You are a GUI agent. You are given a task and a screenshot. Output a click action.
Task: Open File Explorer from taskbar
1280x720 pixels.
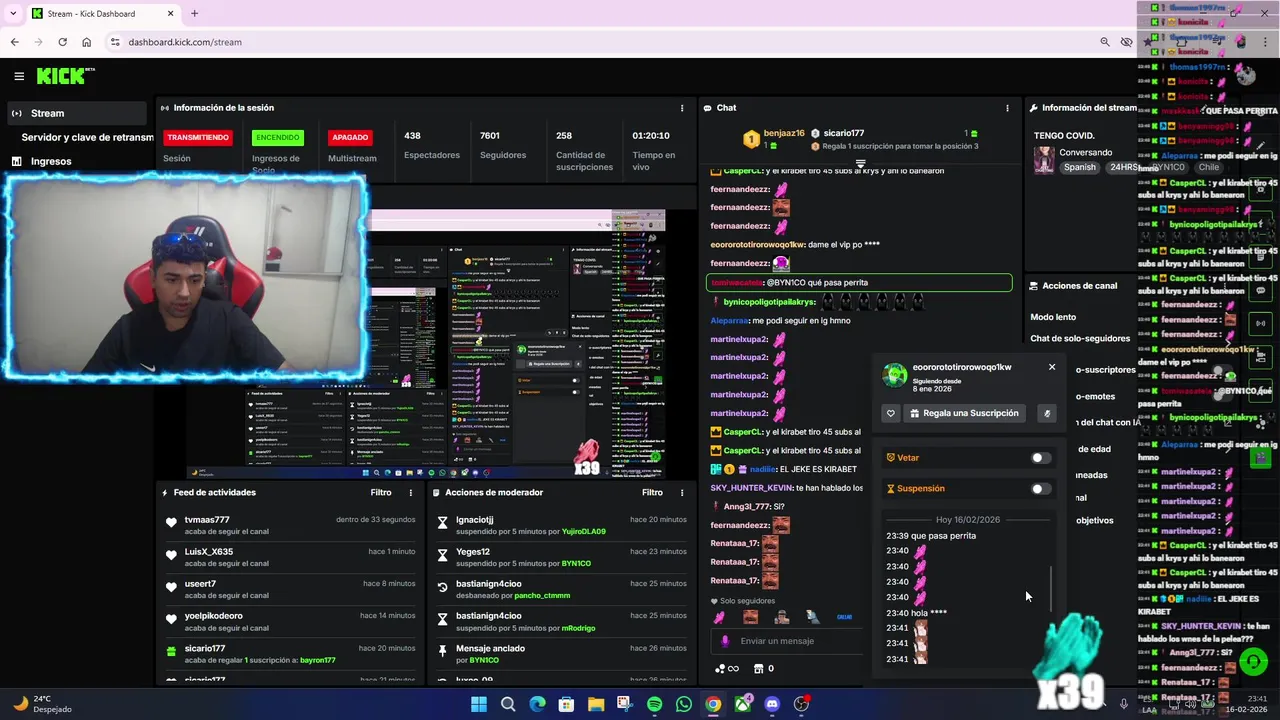click(596, 704)
